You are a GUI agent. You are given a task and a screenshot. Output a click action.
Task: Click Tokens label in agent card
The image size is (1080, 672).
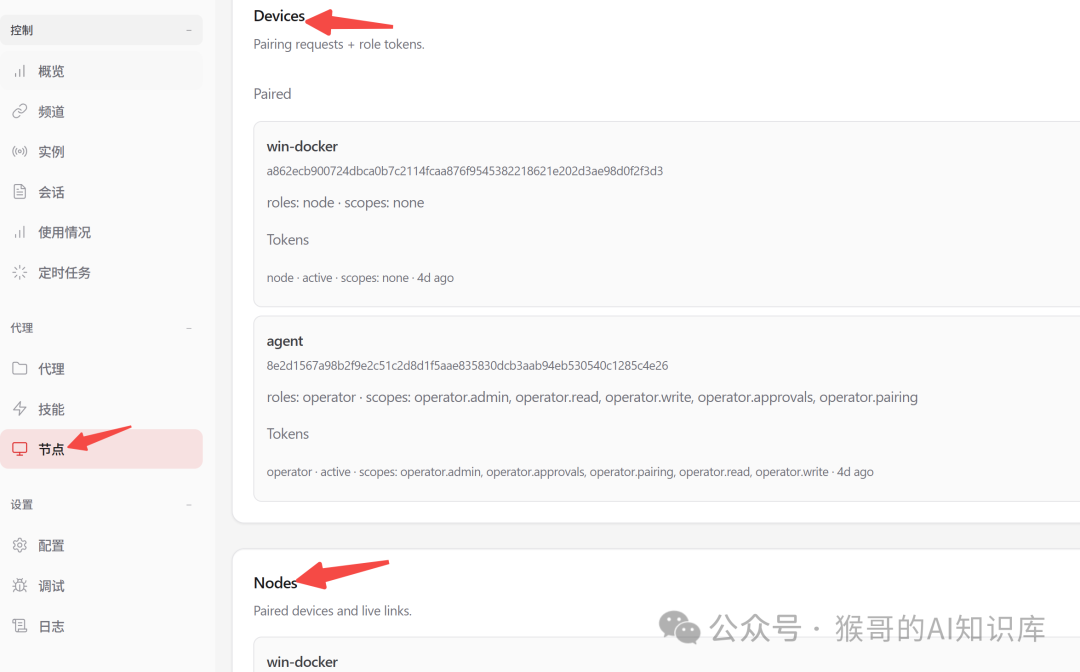point(287,434)
